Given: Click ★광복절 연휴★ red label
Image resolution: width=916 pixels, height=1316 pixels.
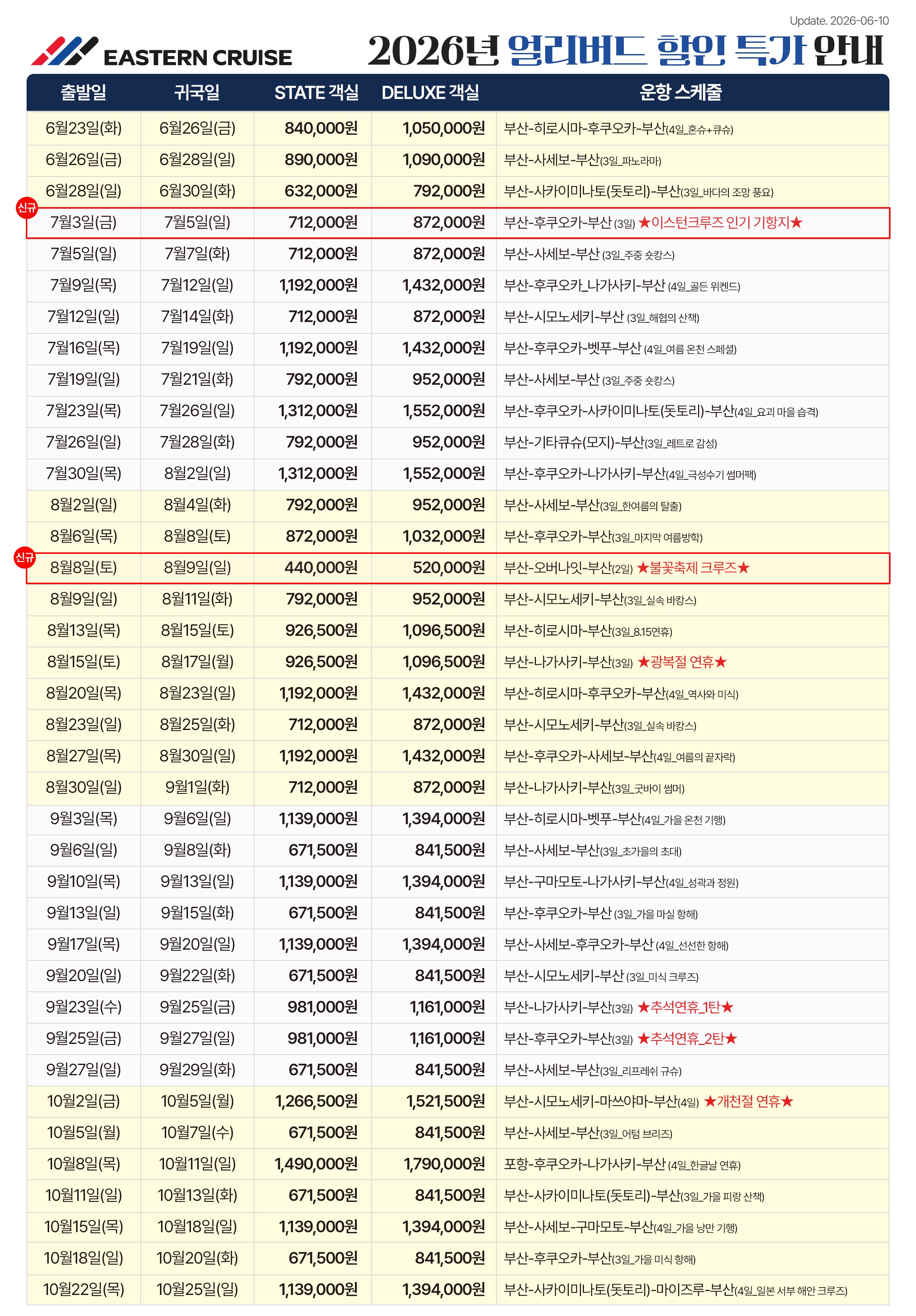Looking at the screenshot, I should (682, 662).
